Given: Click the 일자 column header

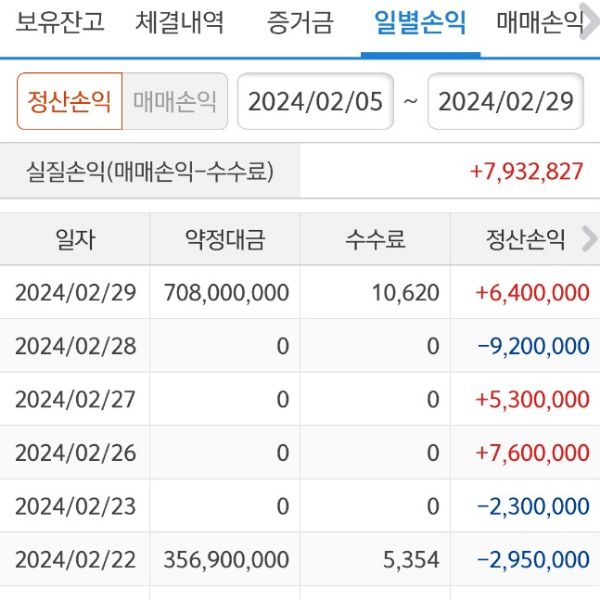Looking at the screenshot, I should pos(75,239).
